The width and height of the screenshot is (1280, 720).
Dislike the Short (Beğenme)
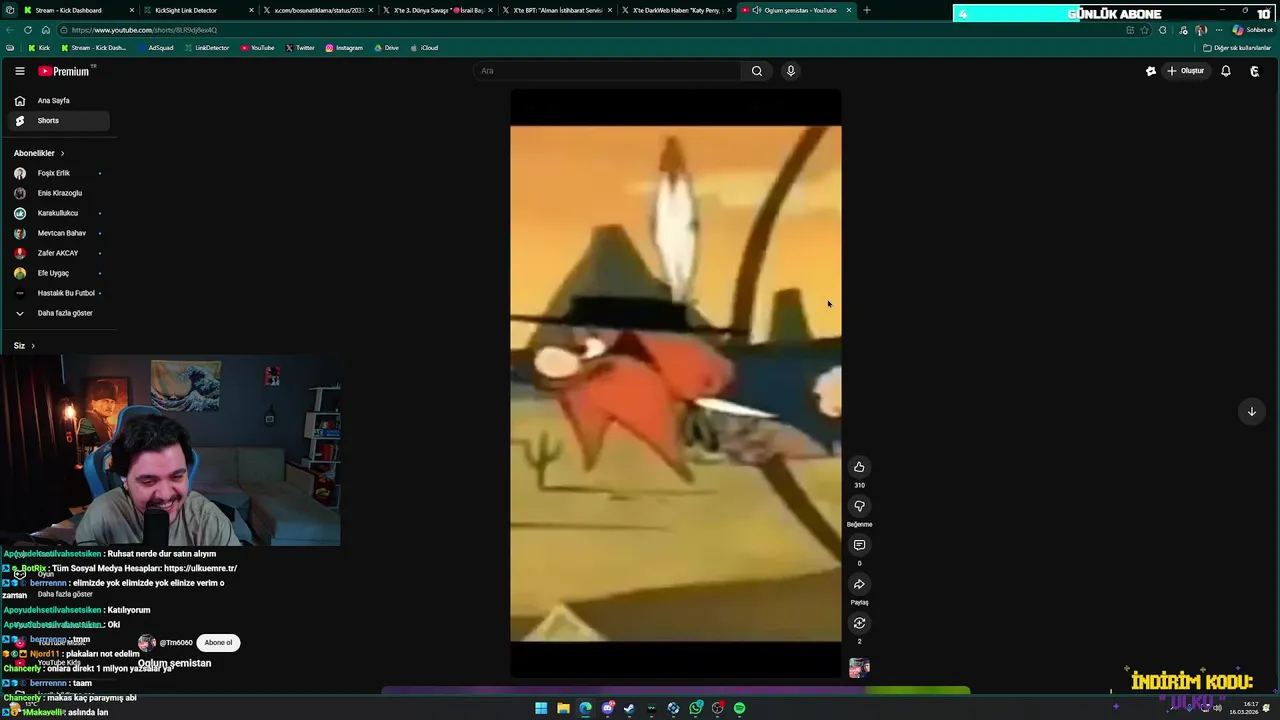coord(859,506)
